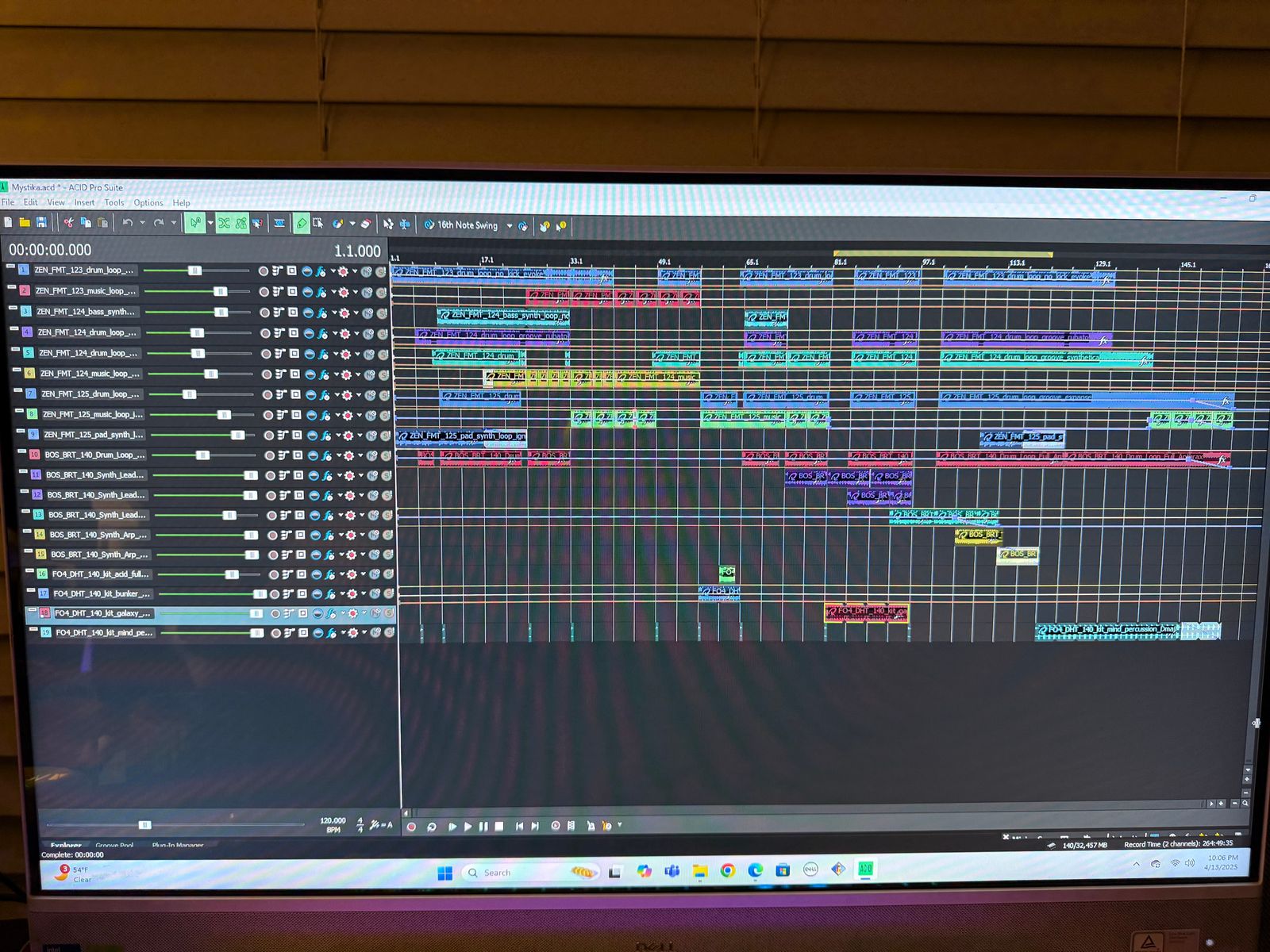Click the Cut scissors icon
Viewport: 1270px width, 952px height.
pyautogui.click(x=69, y=223)
